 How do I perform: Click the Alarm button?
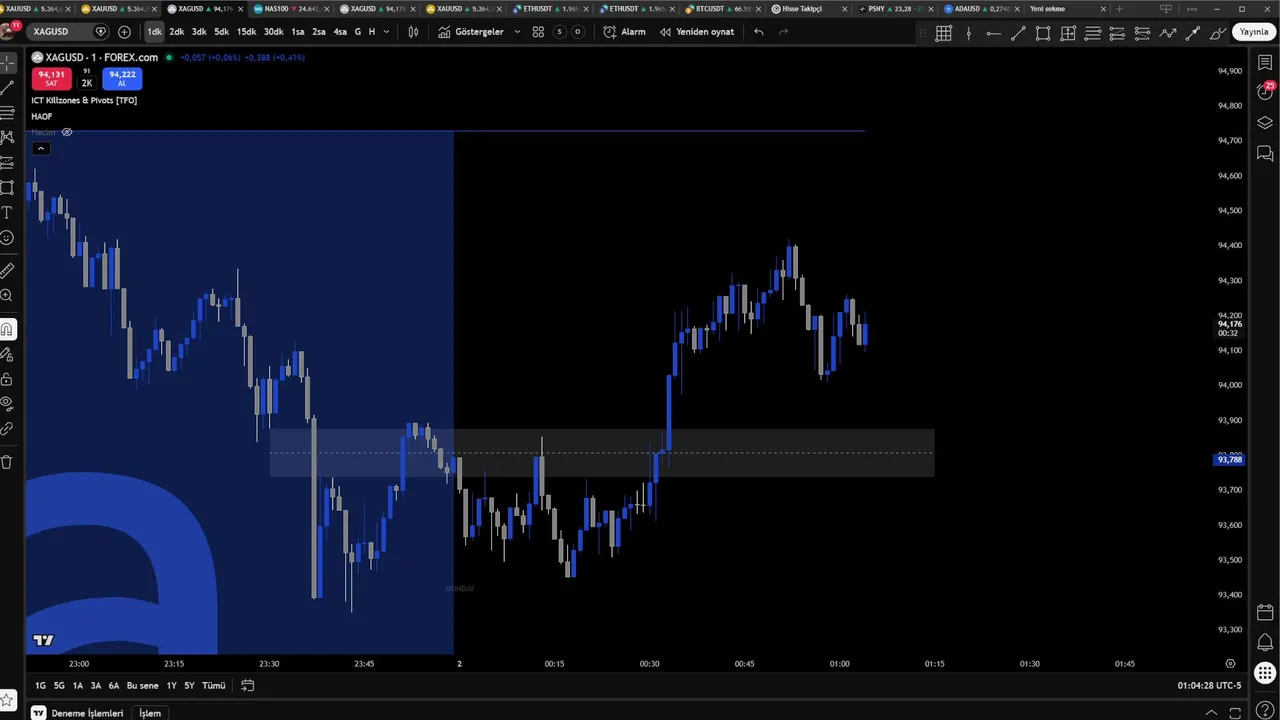coord(624,32)
